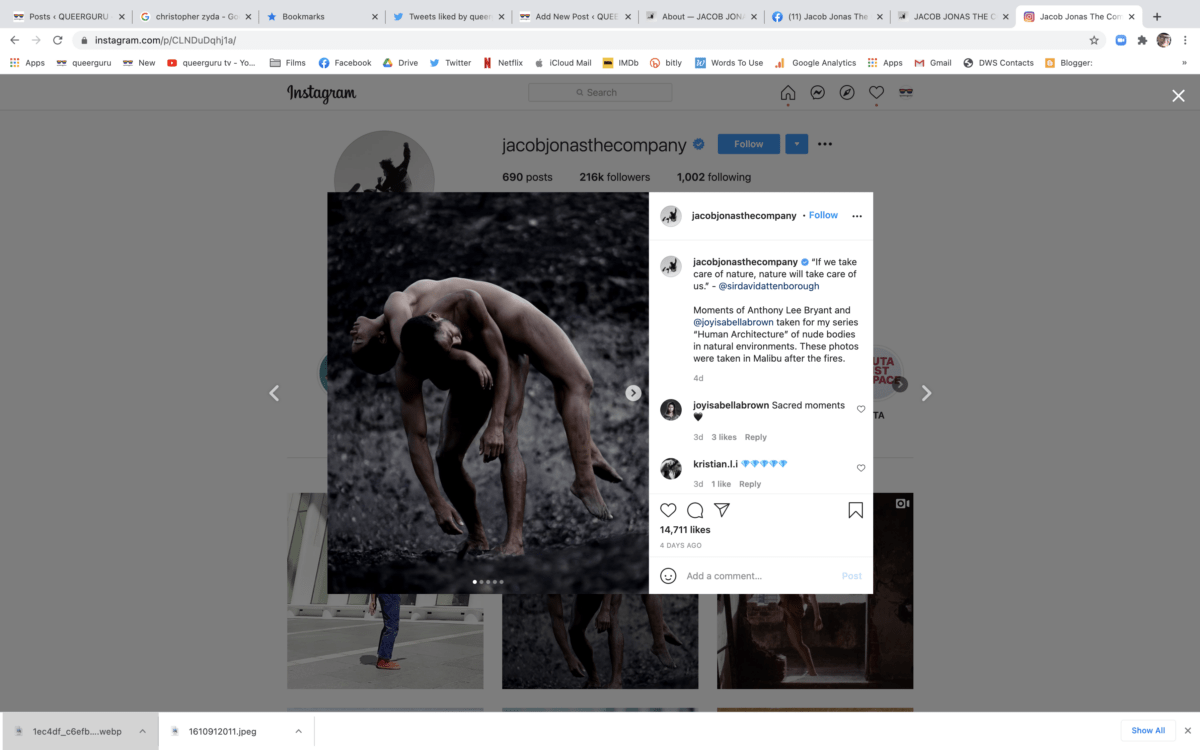Switch to About — JACOB JONAS tab

pos(701,16)
